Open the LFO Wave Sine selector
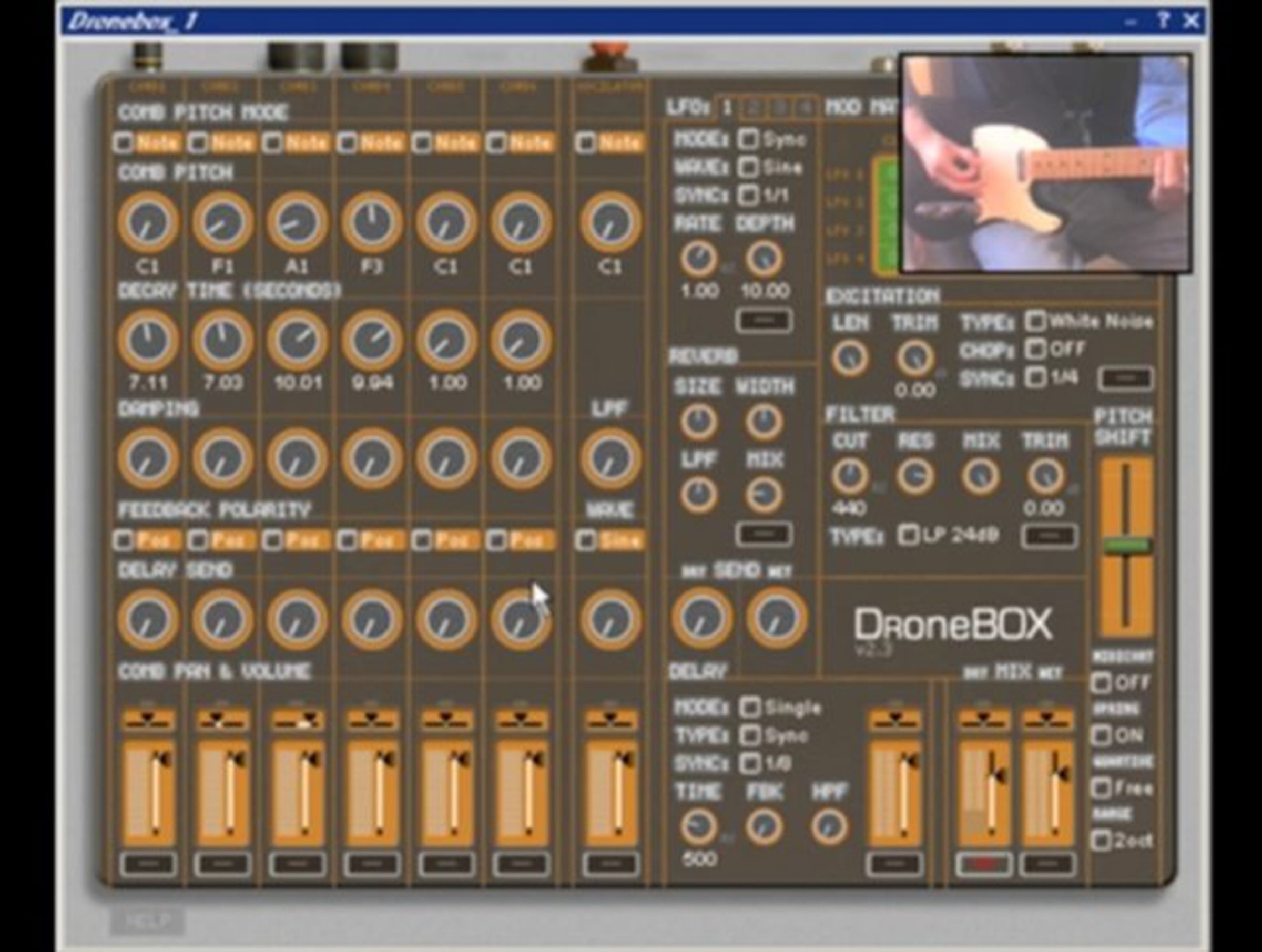1262x952 pixels. (749, 167)
